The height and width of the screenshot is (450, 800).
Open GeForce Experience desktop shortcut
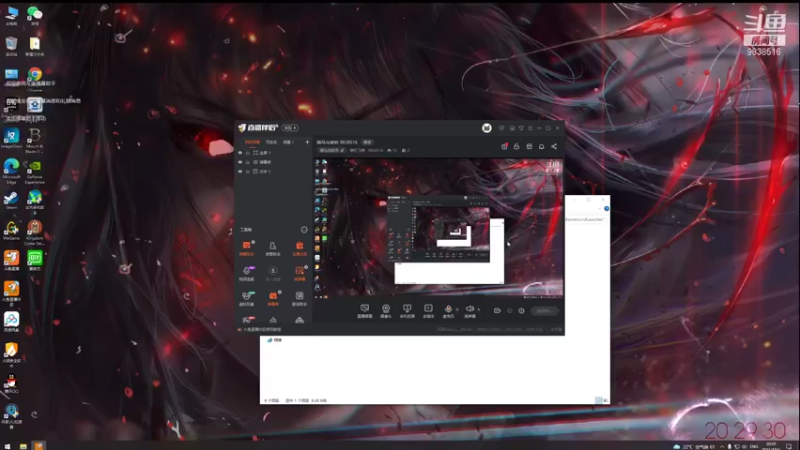coord(35,171)
